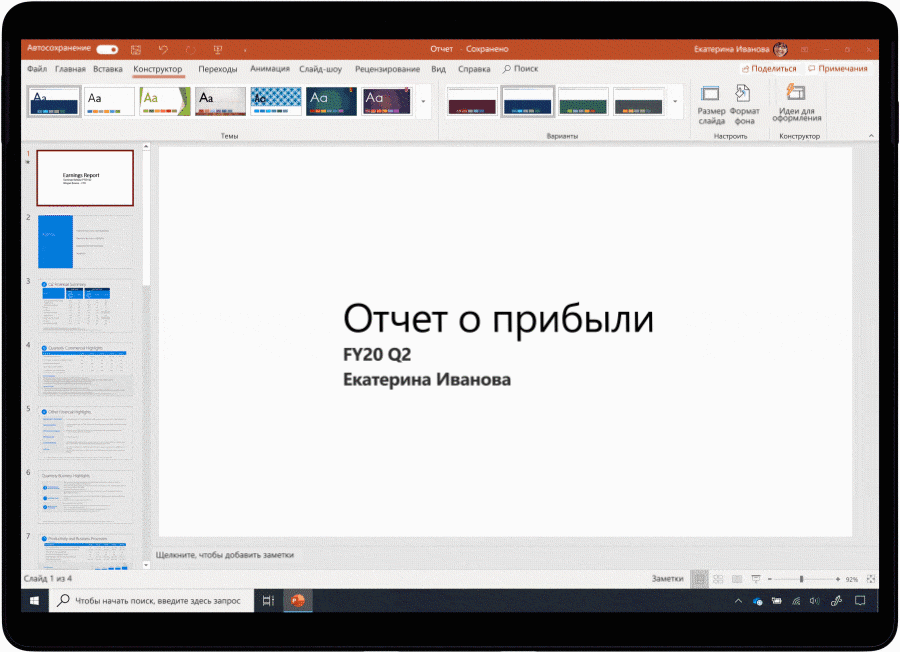The image size is (900, 652).
Task: Toggle Заметки pane in status bar
Action: [668, 579]
